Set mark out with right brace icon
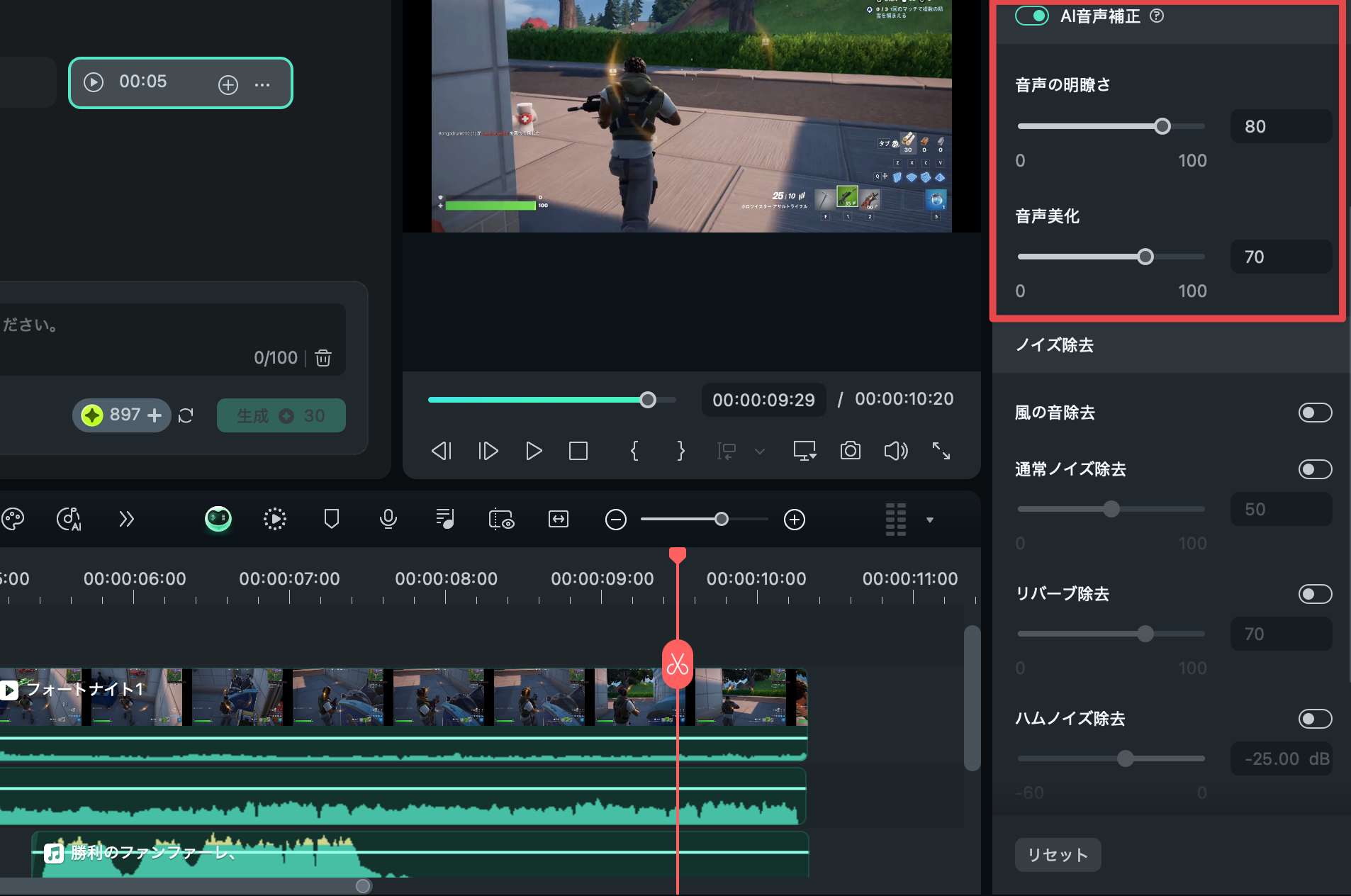Image resolution: width=1351 pixels, height=896 pixels. [680, 451]
